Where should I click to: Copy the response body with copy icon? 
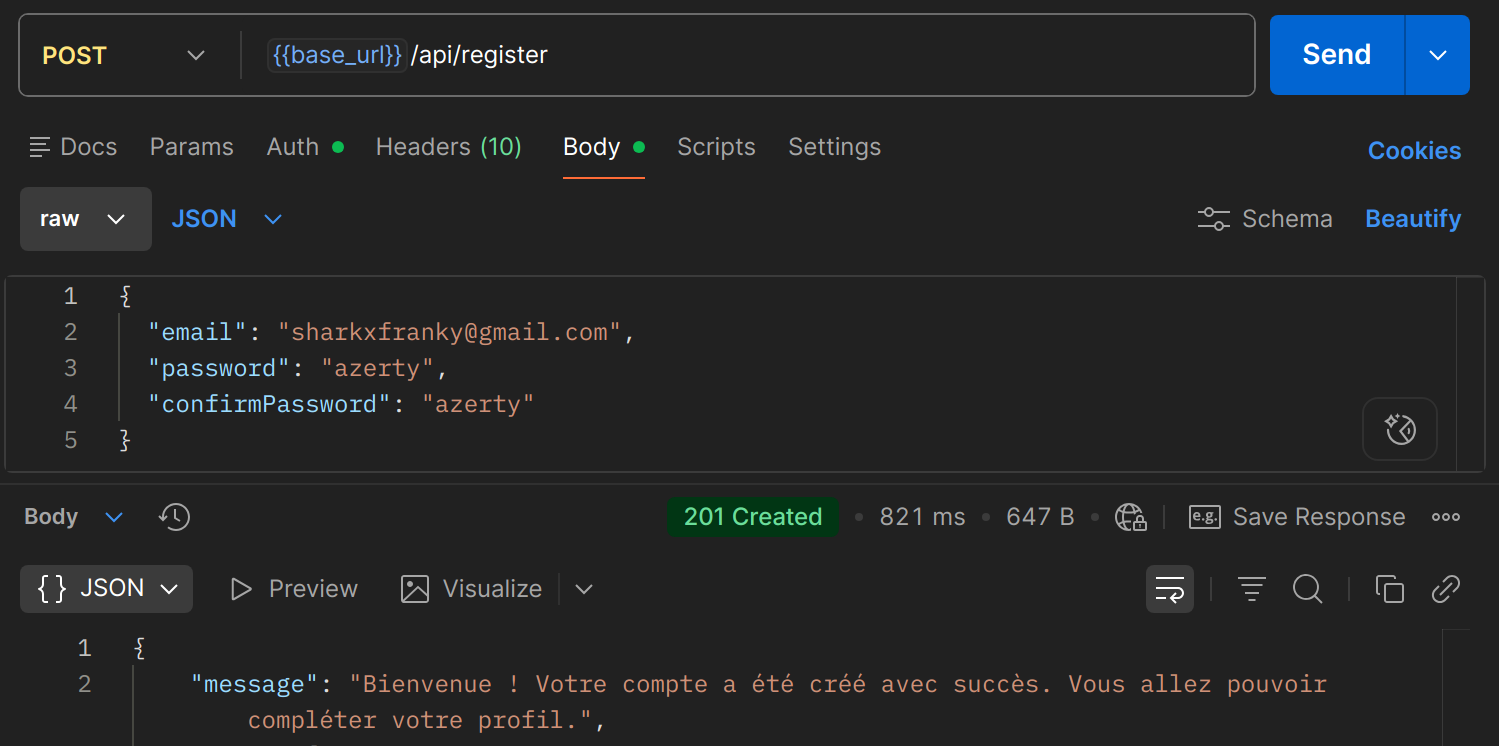pos(1390,589)
